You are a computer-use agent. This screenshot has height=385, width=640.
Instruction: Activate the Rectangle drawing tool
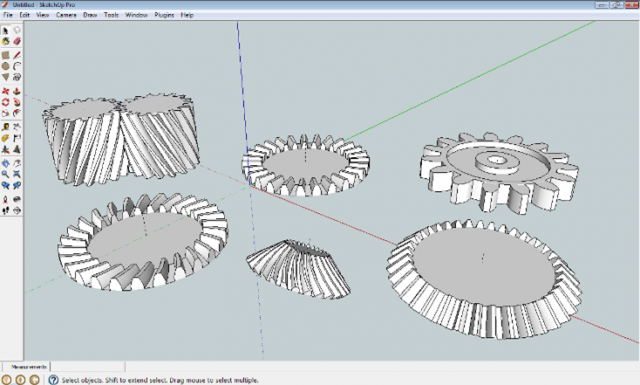click(x=5, y=55)
